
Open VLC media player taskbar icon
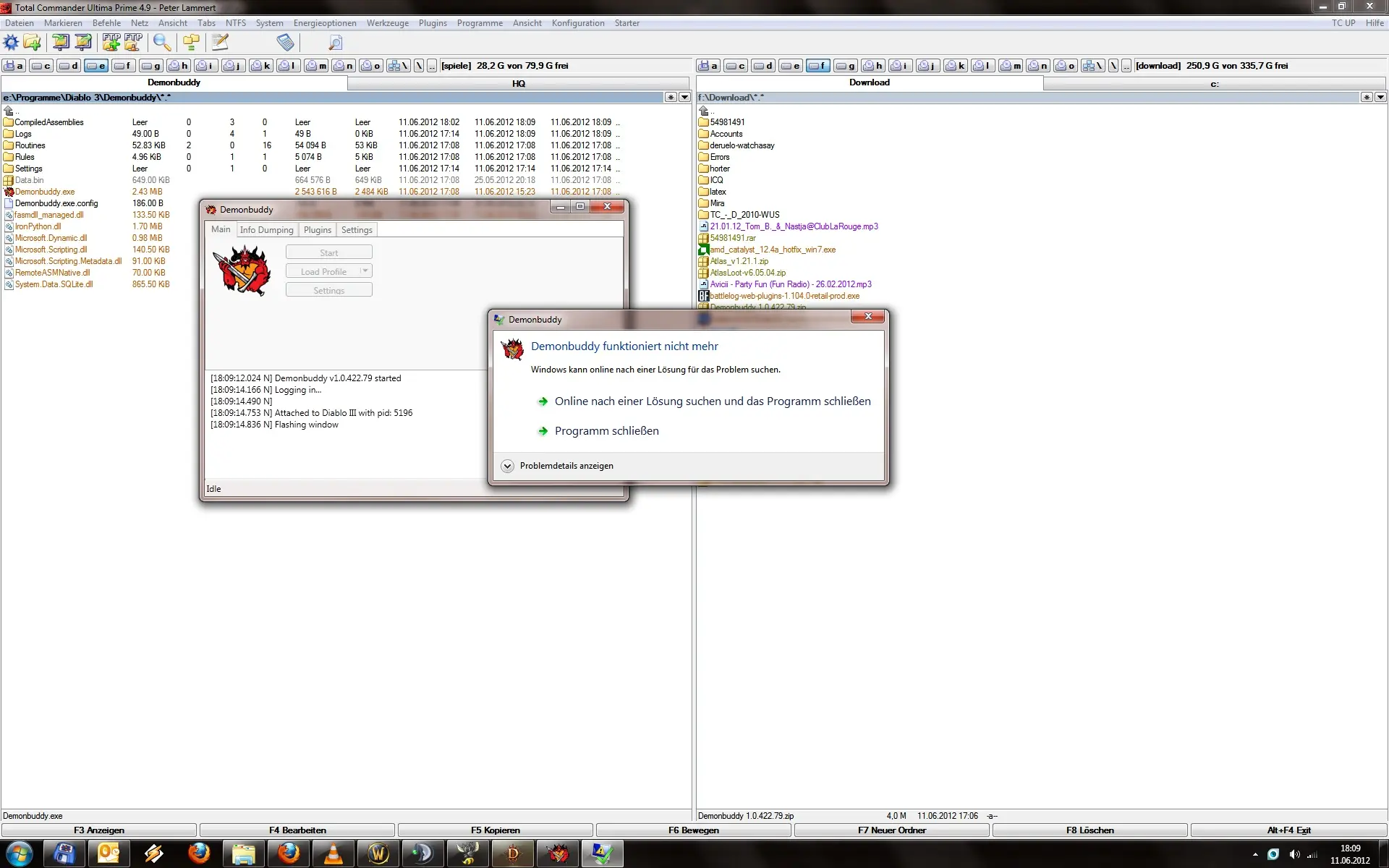coord(334,854)
